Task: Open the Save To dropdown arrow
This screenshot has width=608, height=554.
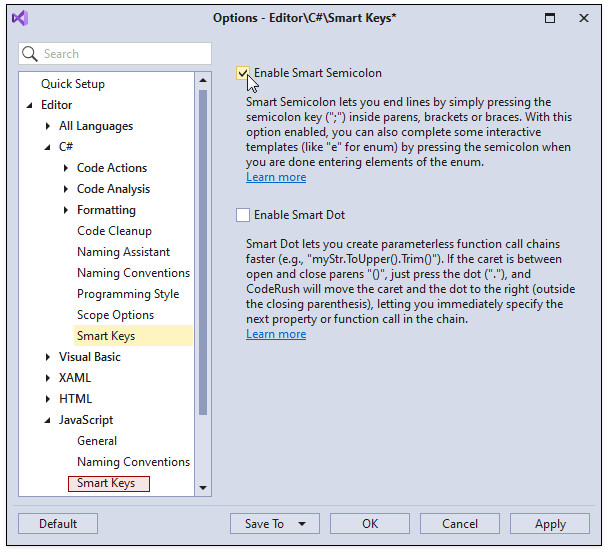Action: click(302, 524)
